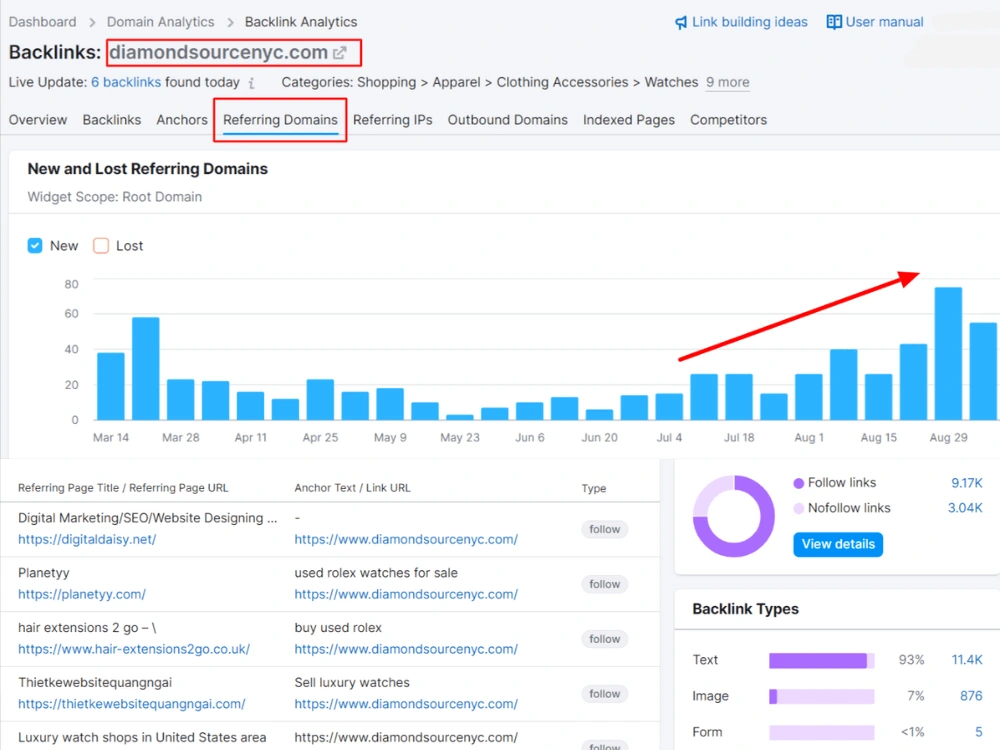Click the Image backlink type bar

[821, 696]
